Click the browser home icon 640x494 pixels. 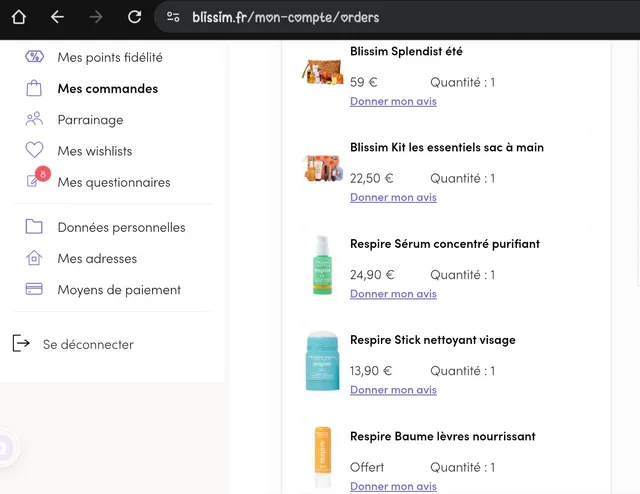pyautogui.click(x=19, y=17)
